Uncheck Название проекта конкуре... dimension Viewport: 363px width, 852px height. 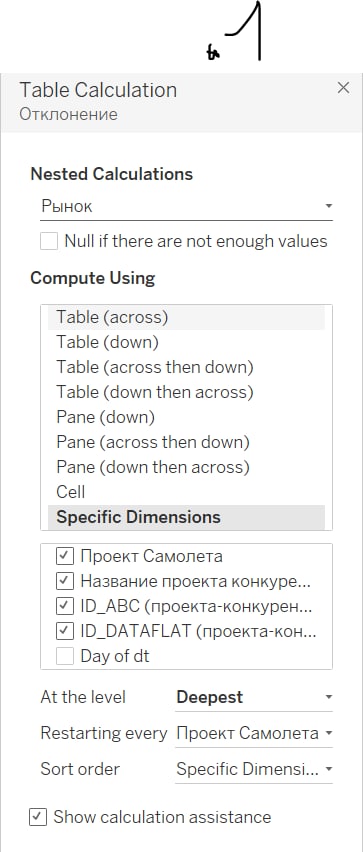tap(65, 581)
